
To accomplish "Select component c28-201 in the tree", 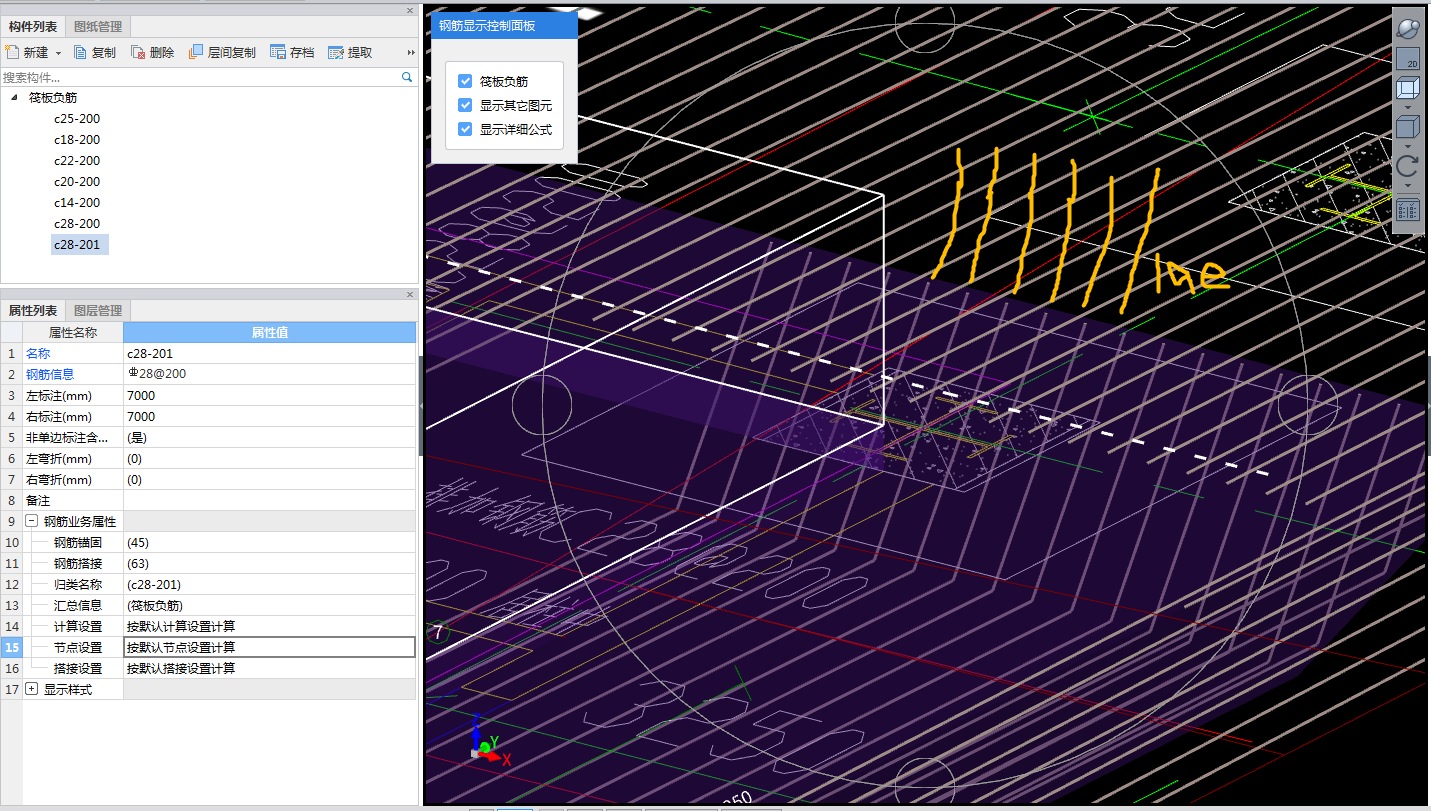I will [x=80, y=245].
